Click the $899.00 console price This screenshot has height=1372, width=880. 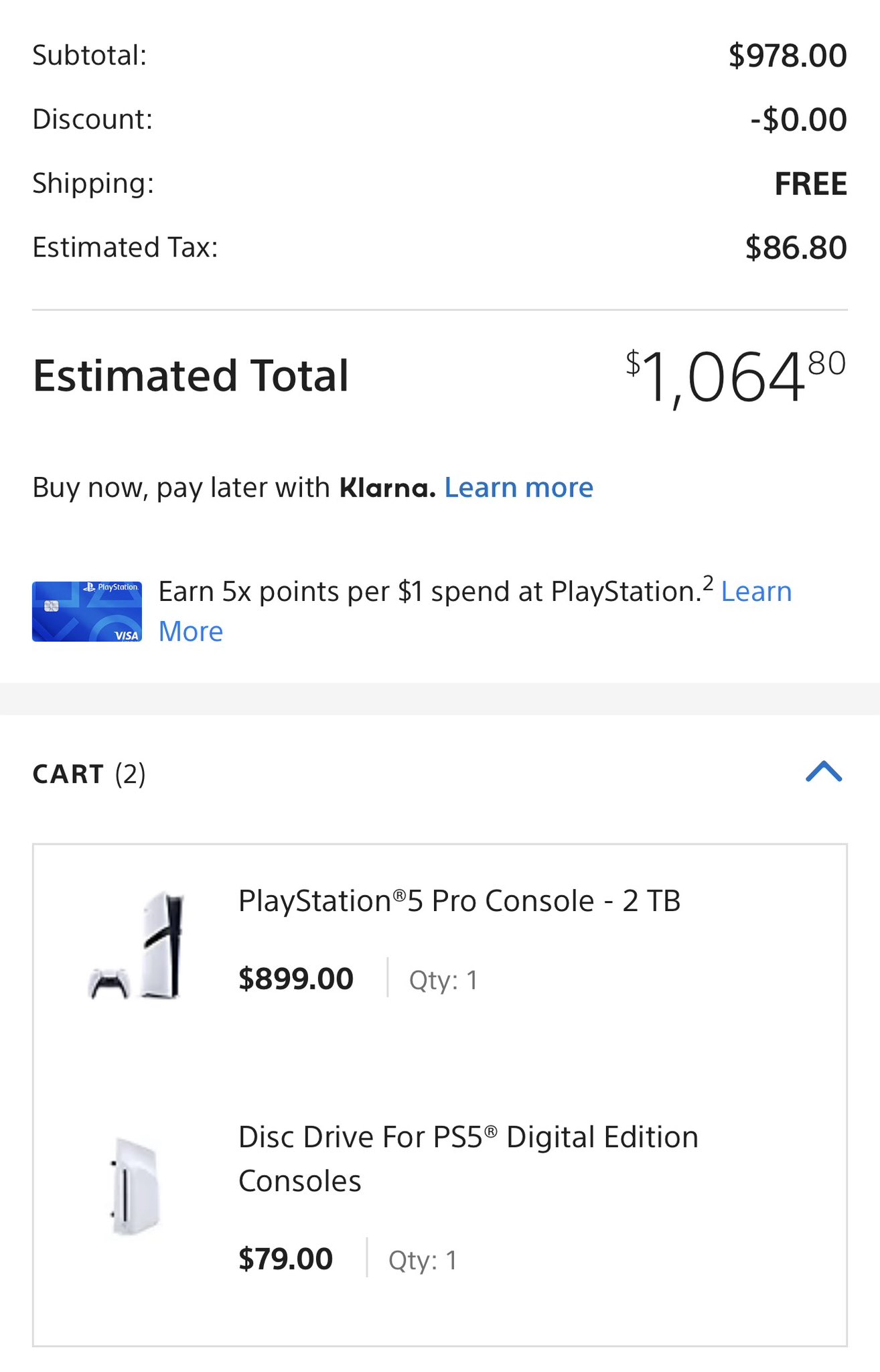[296, 979]
